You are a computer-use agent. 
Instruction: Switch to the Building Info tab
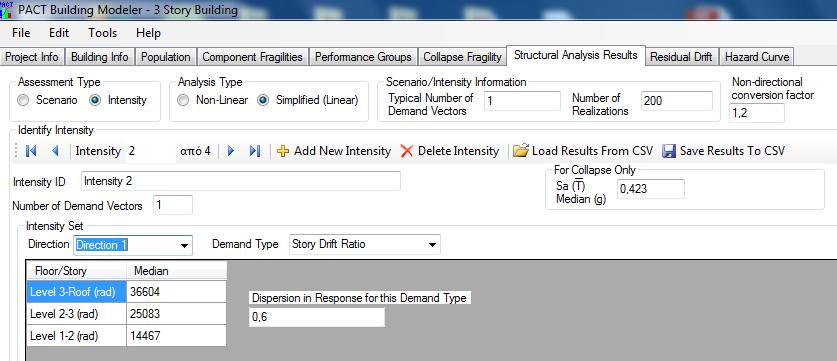click(x=100, y=57)
